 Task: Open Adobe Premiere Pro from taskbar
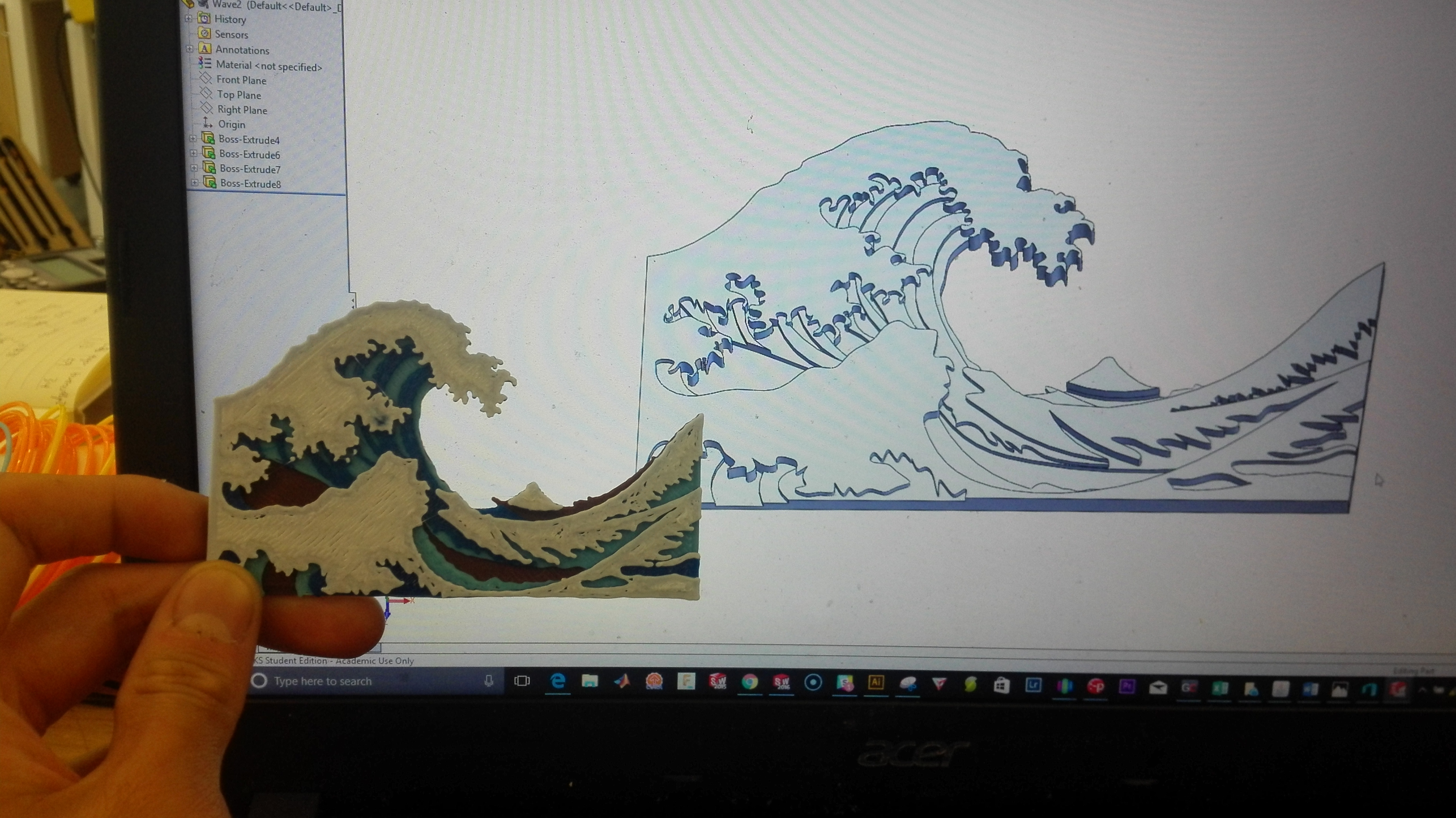(x=1127, y=686)
